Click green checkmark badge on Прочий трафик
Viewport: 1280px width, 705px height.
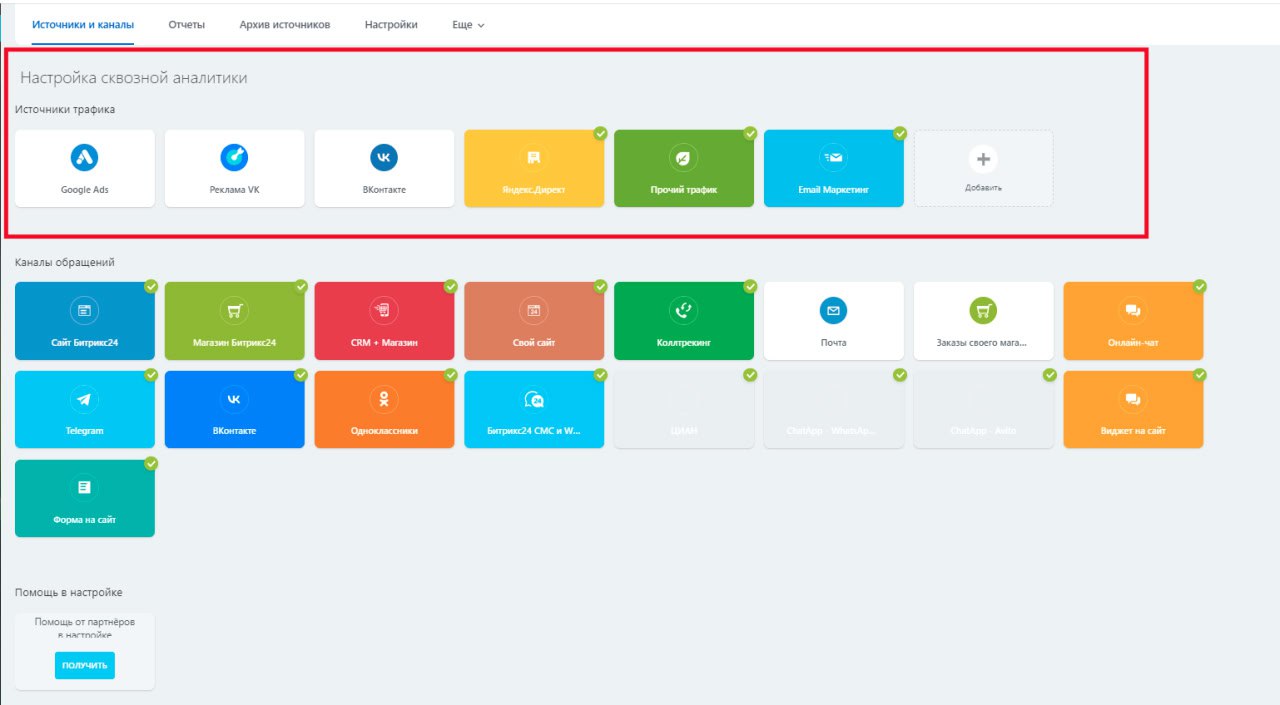click(750, 133)
